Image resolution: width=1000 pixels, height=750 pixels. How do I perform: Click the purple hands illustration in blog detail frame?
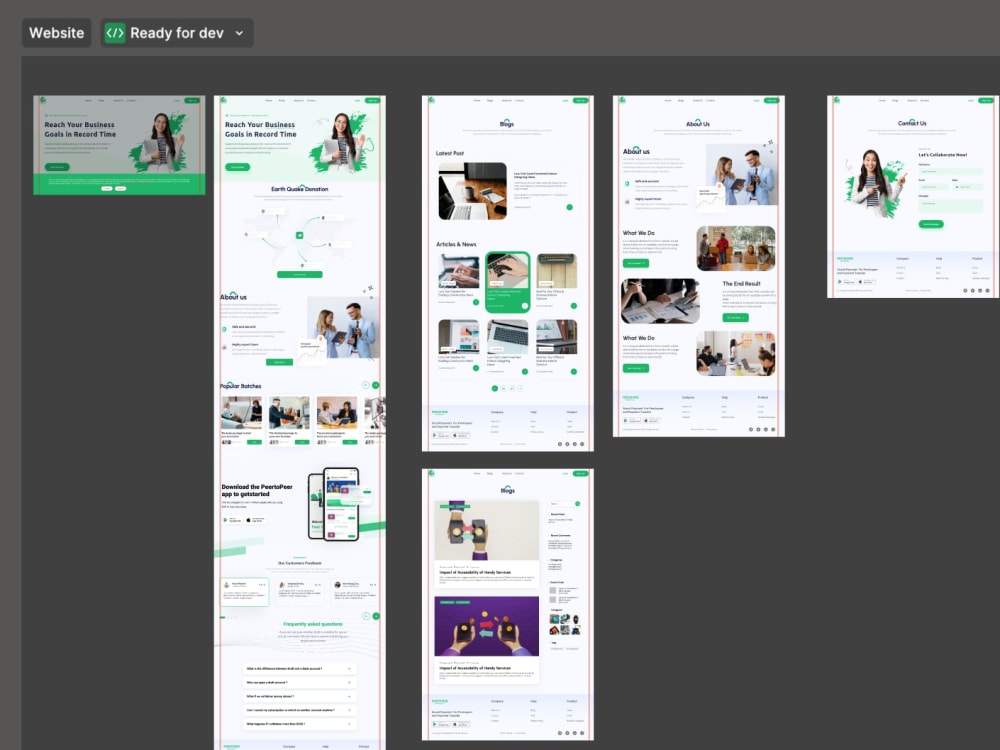487,626
